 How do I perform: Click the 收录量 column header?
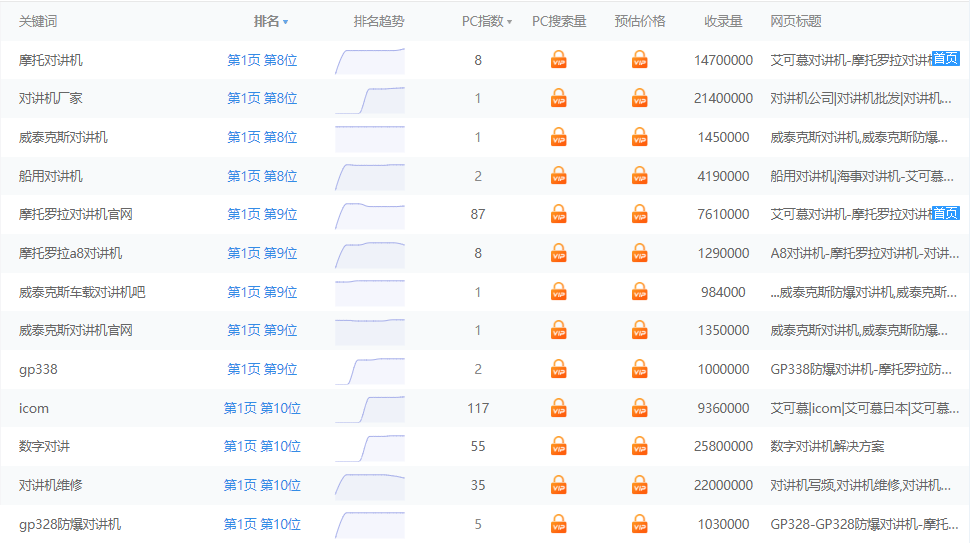tap(723, 21)
